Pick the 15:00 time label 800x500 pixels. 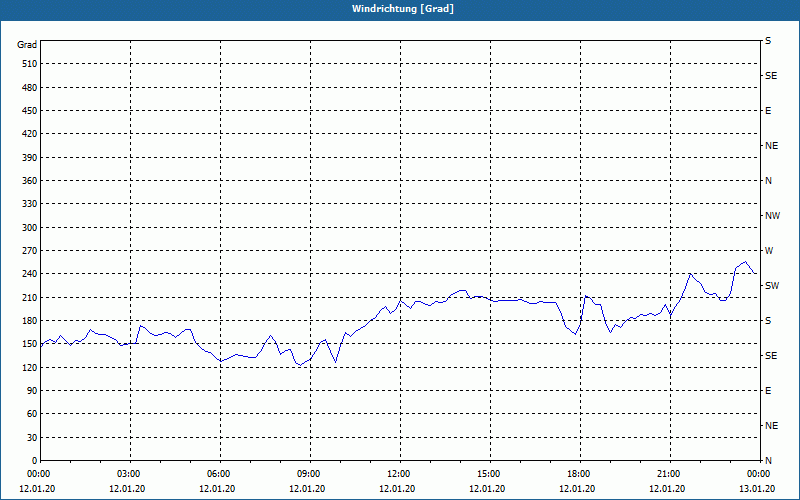(x=490, y=474)
